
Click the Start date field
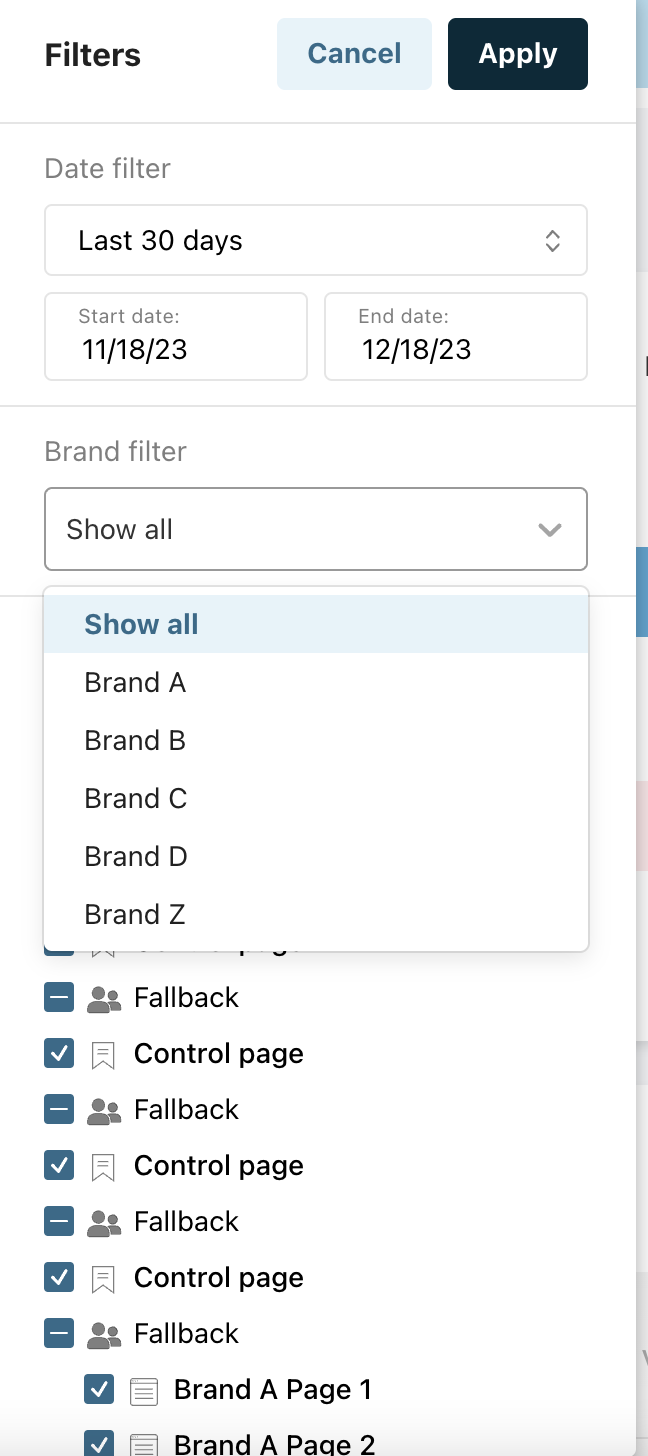pos(176,337)
